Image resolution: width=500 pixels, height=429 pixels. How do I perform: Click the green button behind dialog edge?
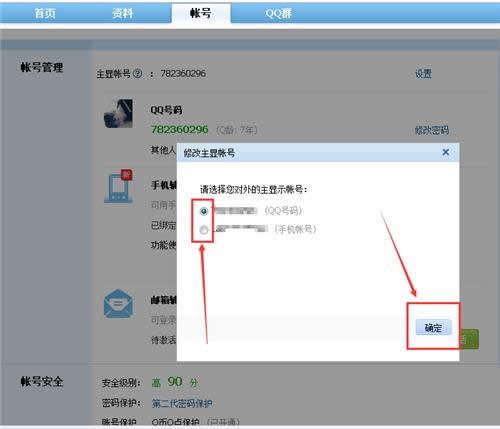[x=469, y=339]
